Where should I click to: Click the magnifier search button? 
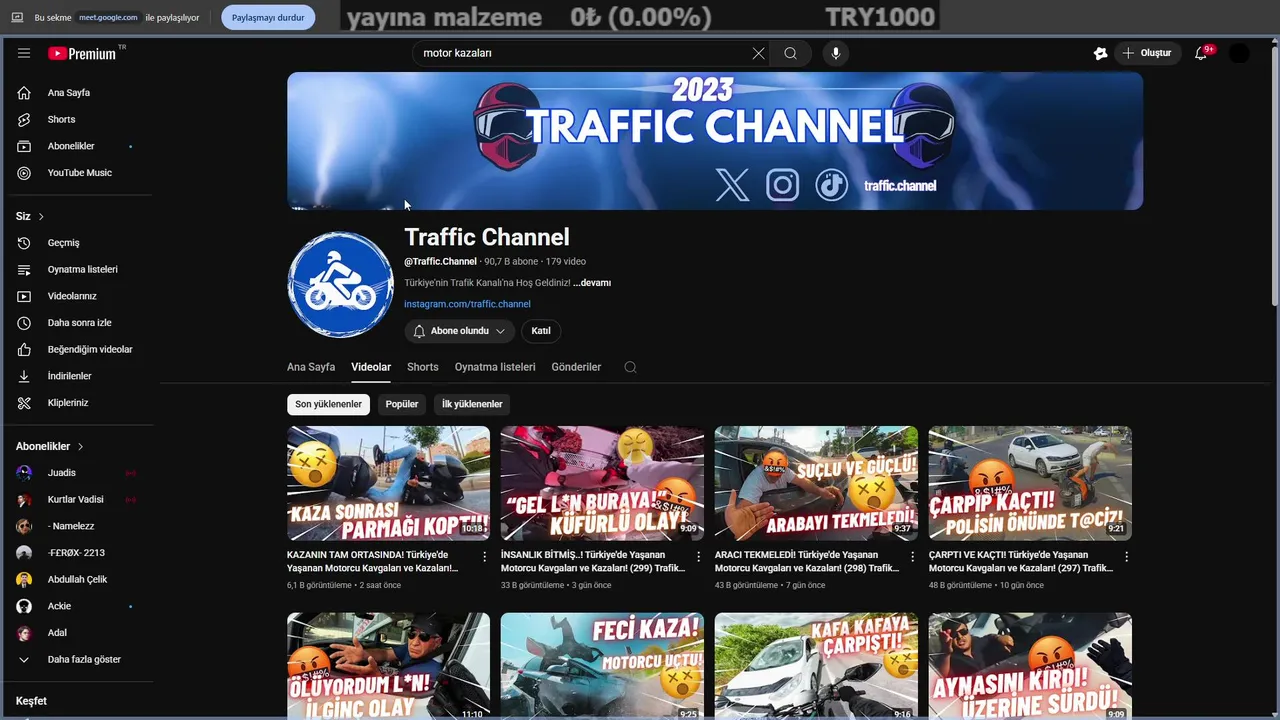coord(790,53)
